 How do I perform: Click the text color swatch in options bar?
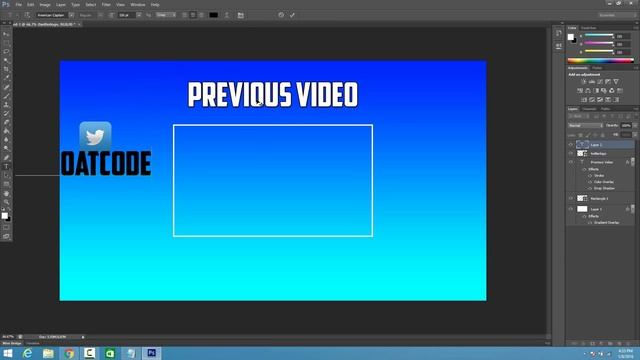pyautogui.click(x=213, y=15)
